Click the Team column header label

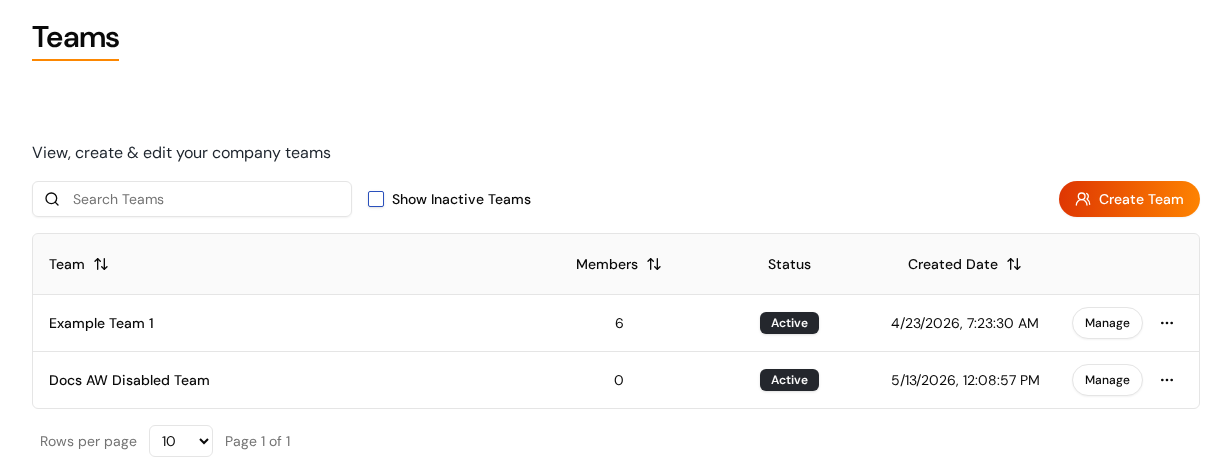coord(67,264)
